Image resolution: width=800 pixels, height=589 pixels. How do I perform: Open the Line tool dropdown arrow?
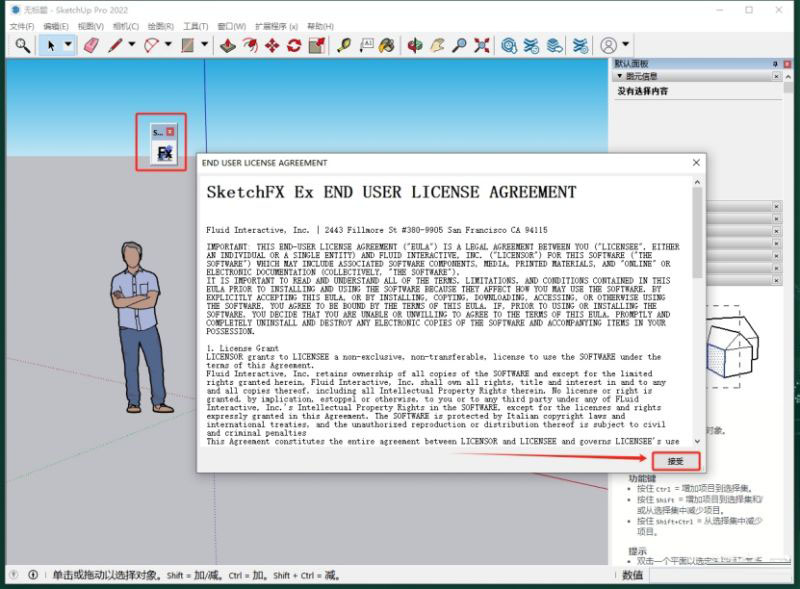(x=132, y=45)
